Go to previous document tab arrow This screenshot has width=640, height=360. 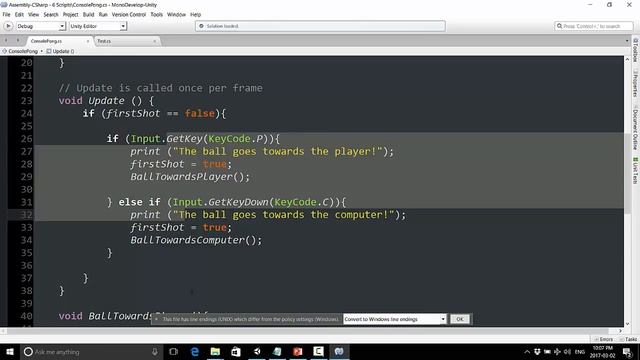coord(6,40)
